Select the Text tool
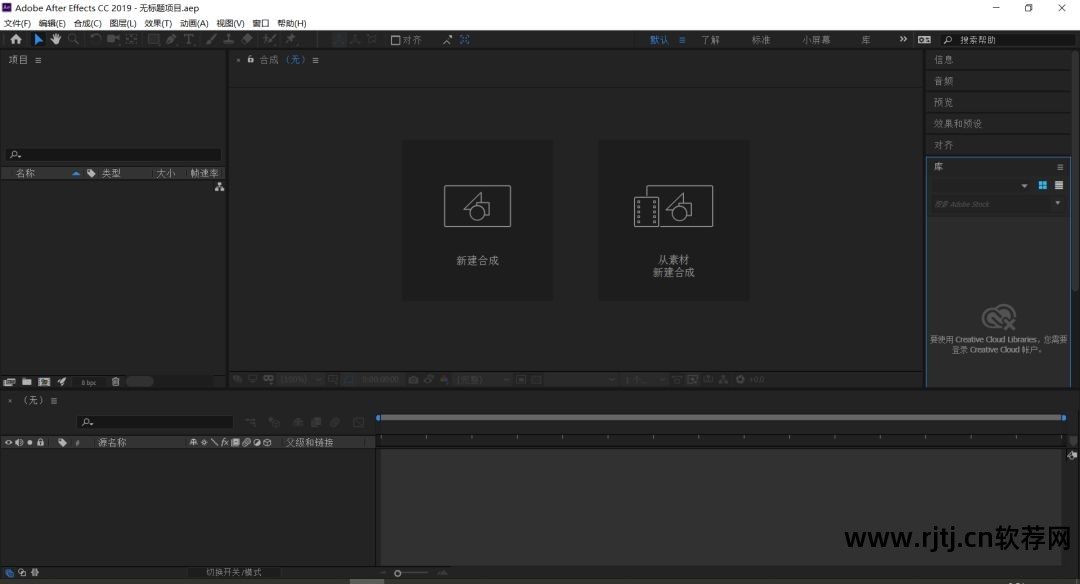Viewport: 1080px width, 584px height. pos(188,39)
